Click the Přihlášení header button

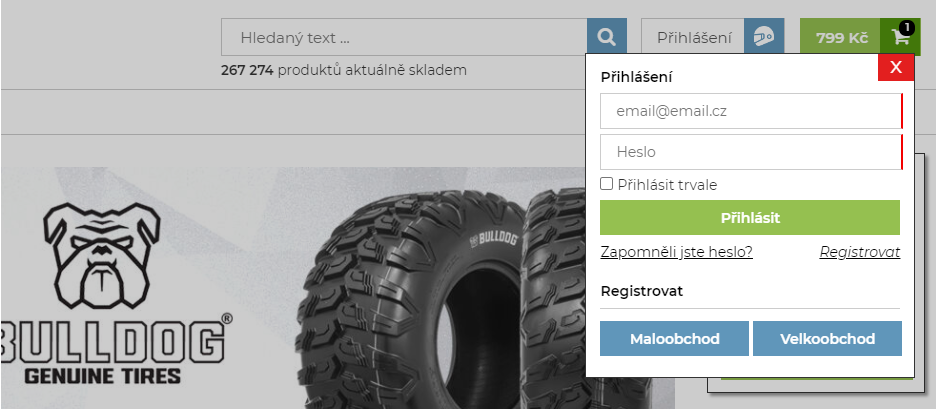click(693, 37)
